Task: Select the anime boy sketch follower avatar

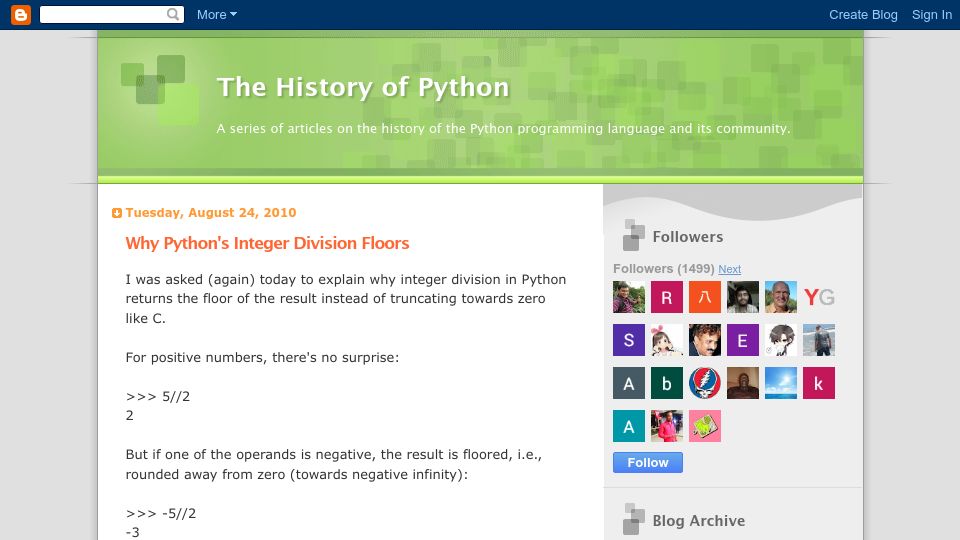Action: 781,340
